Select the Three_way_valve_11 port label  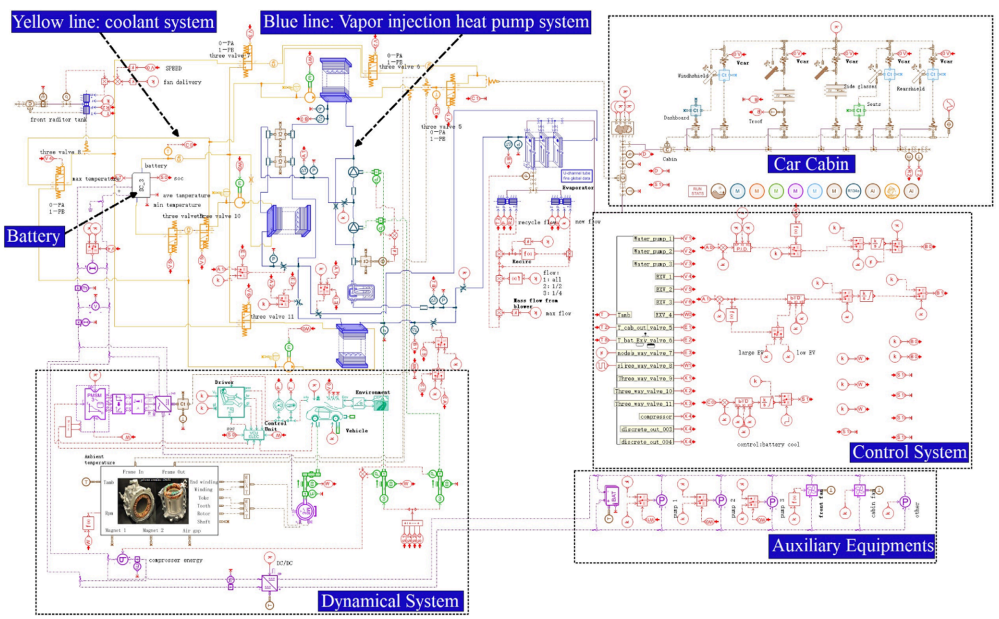[x=643, y=404]
